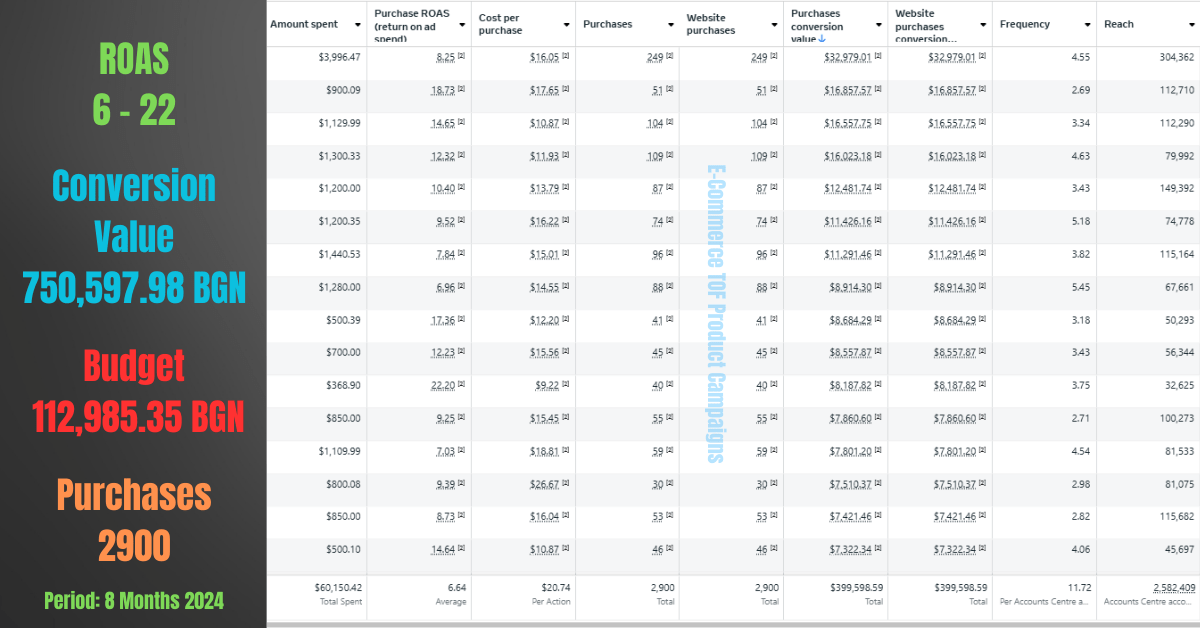Select the 6.64 Average ROAS total
The height and width of the screenshot is (628, 1200).
point(455,587)
